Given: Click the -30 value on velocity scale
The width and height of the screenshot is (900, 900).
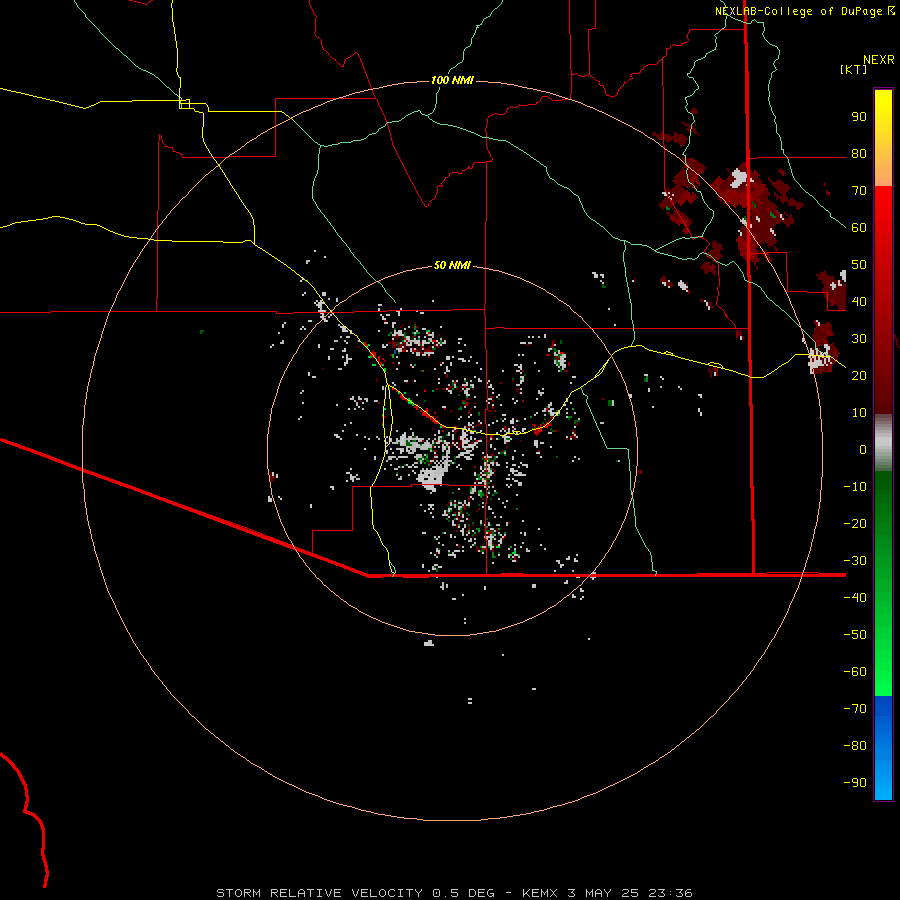Looking at the screenshot, I should (x=855, y=560).
